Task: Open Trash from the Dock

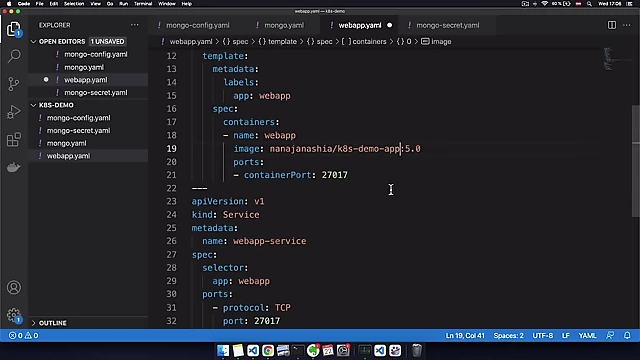Action: (416, 350)
